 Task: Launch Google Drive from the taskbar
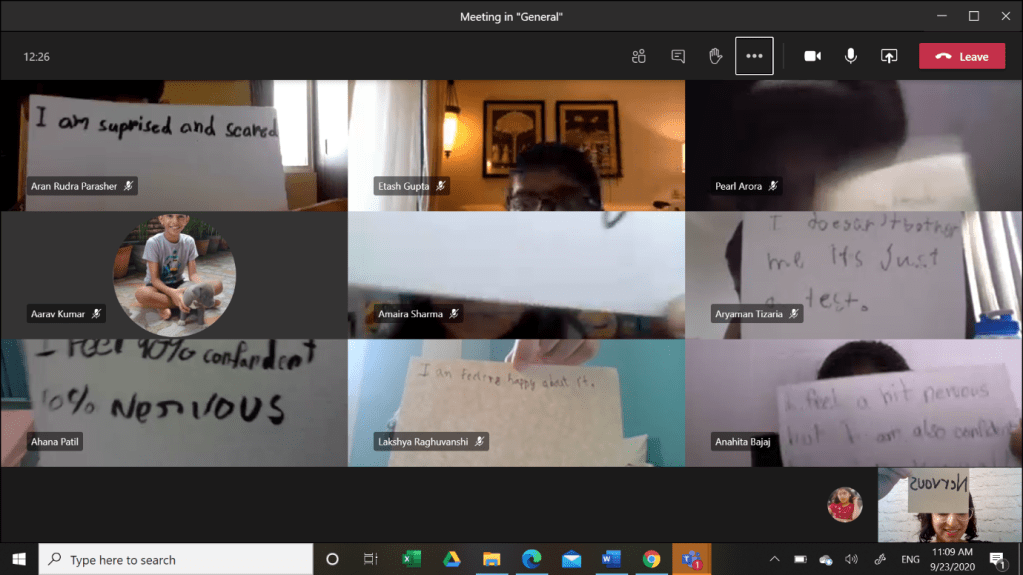(452, 559)
